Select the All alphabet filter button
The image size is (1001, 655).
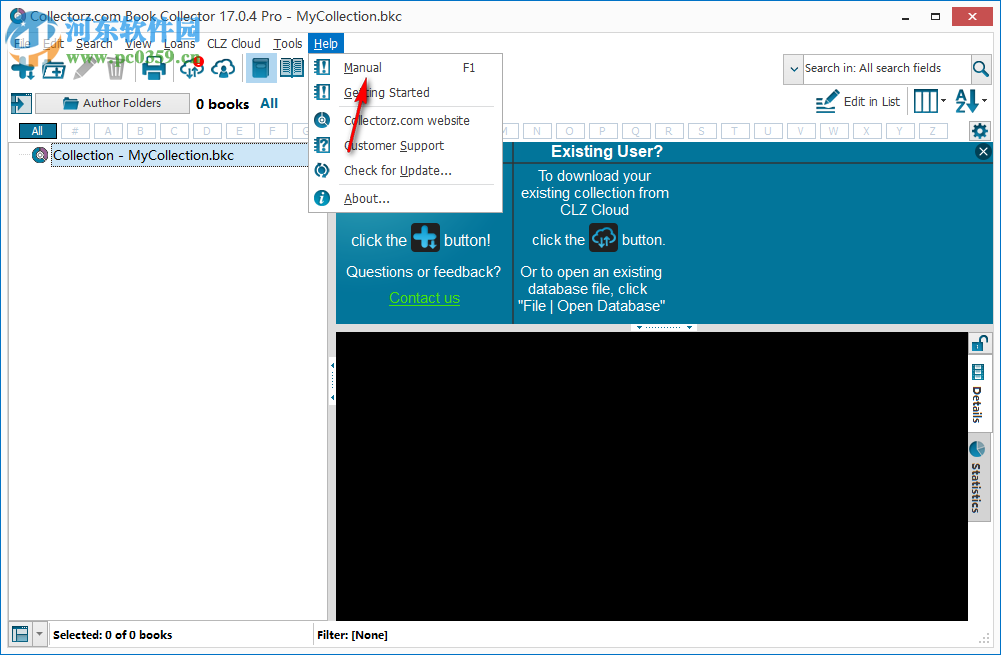(x=38, y=131)
